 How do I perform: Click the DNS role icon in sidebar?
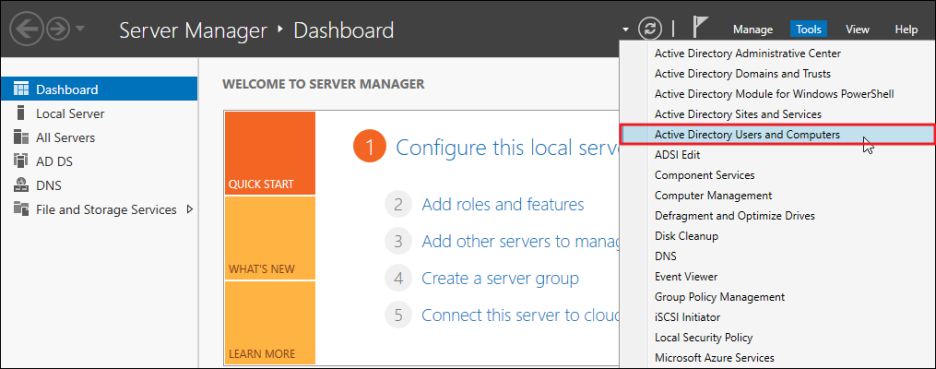click(21, 185)
